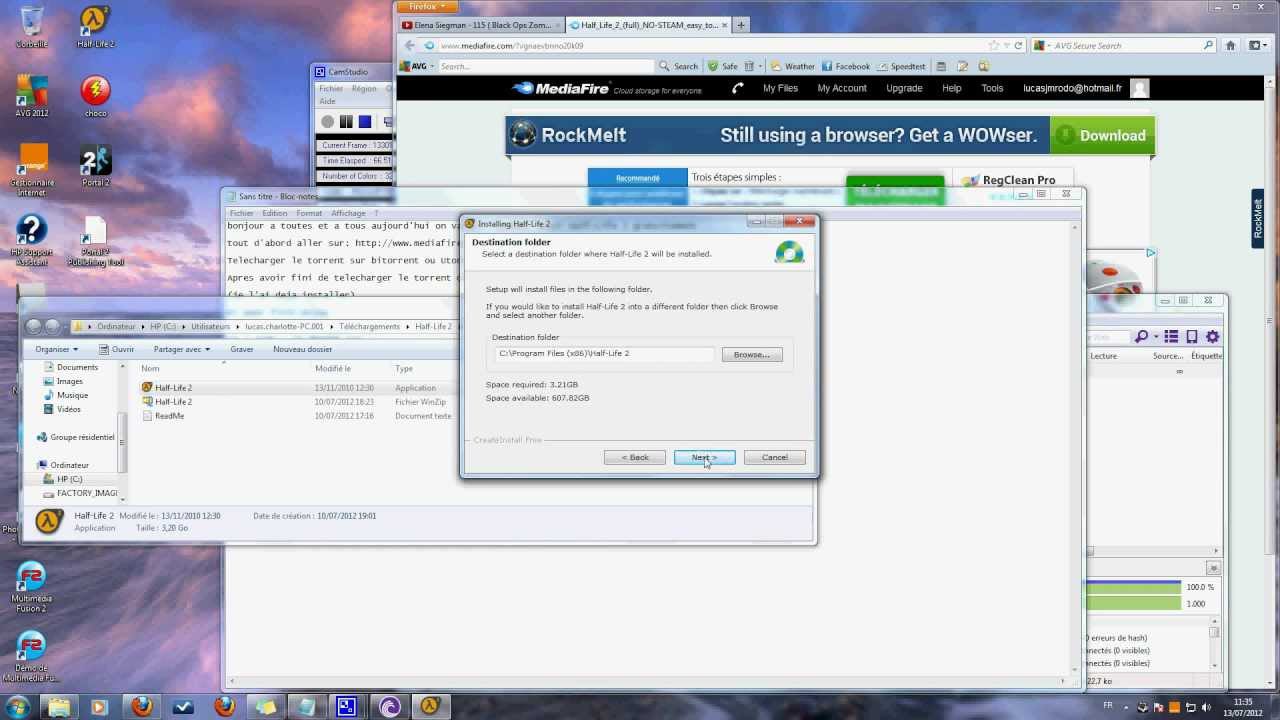
Task: Open the choco desktop icon
Action: pos(95,96)
